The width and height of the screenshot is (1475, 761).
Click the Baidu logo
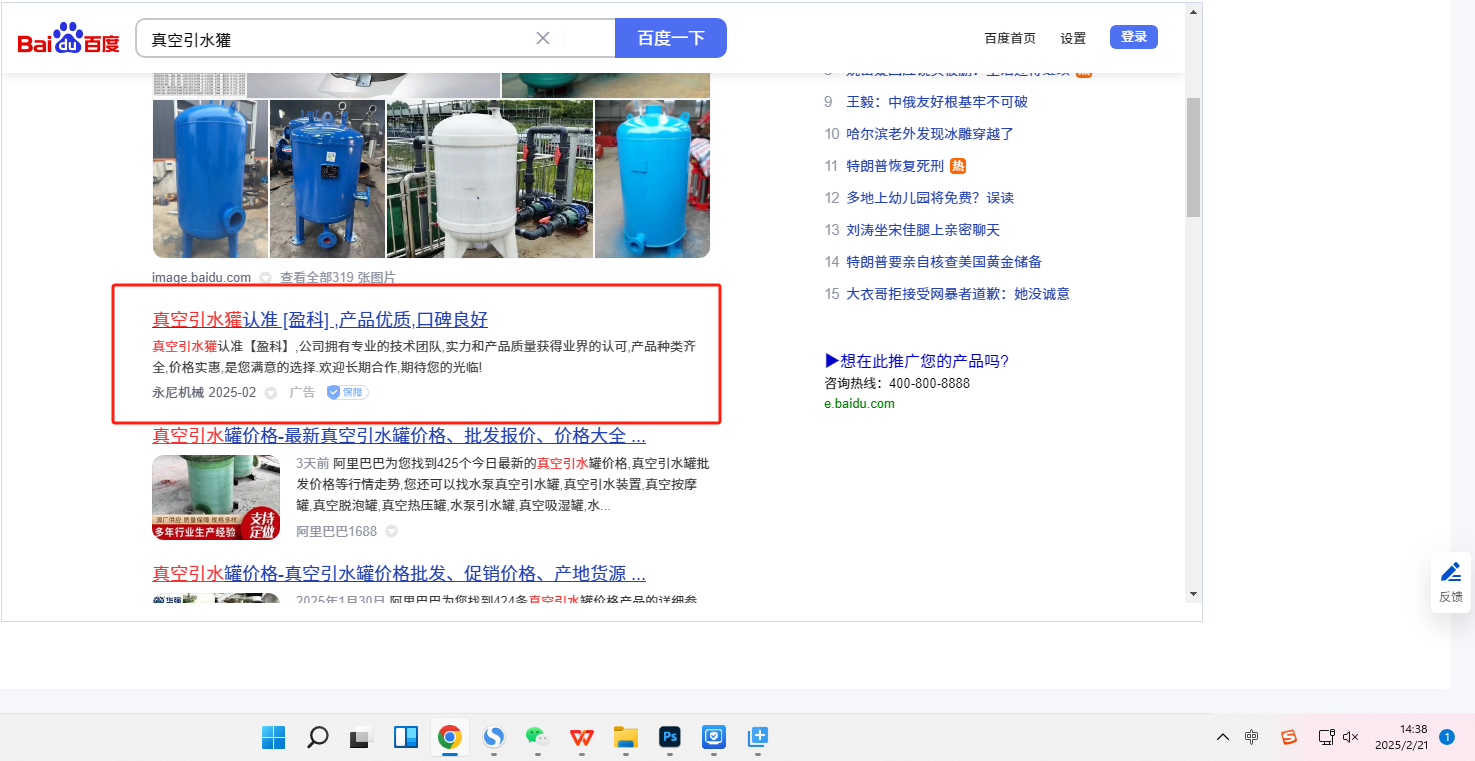point(68,39)
